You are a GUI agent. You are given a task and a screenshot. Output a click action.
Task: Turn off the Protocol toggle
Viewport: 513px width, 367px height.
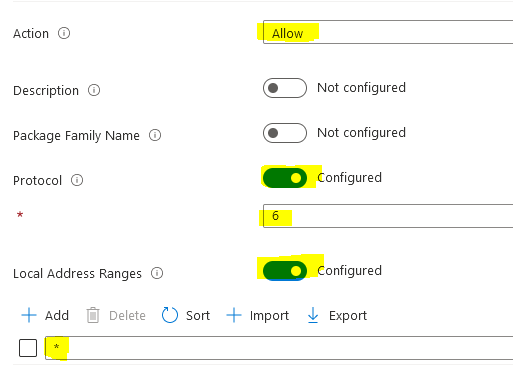[x=285, y=178]
